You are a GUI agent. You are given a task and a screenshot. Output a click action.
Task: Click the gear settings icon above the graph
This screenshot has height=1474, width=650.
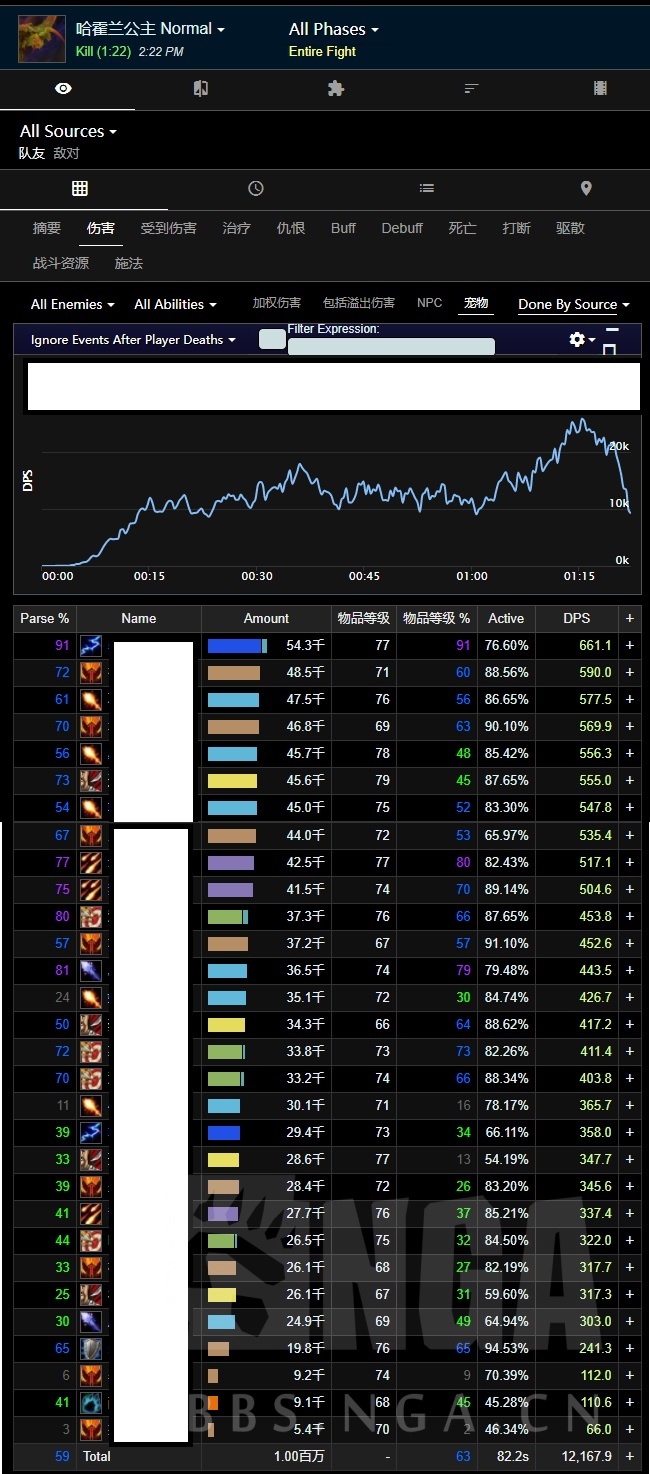click(x=577, y=340)
